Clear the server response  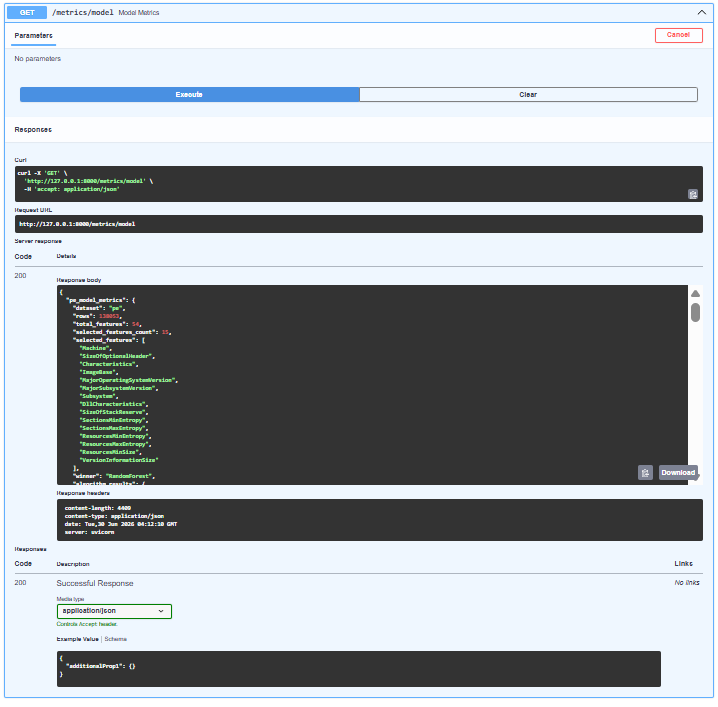[x=528, y=94]
